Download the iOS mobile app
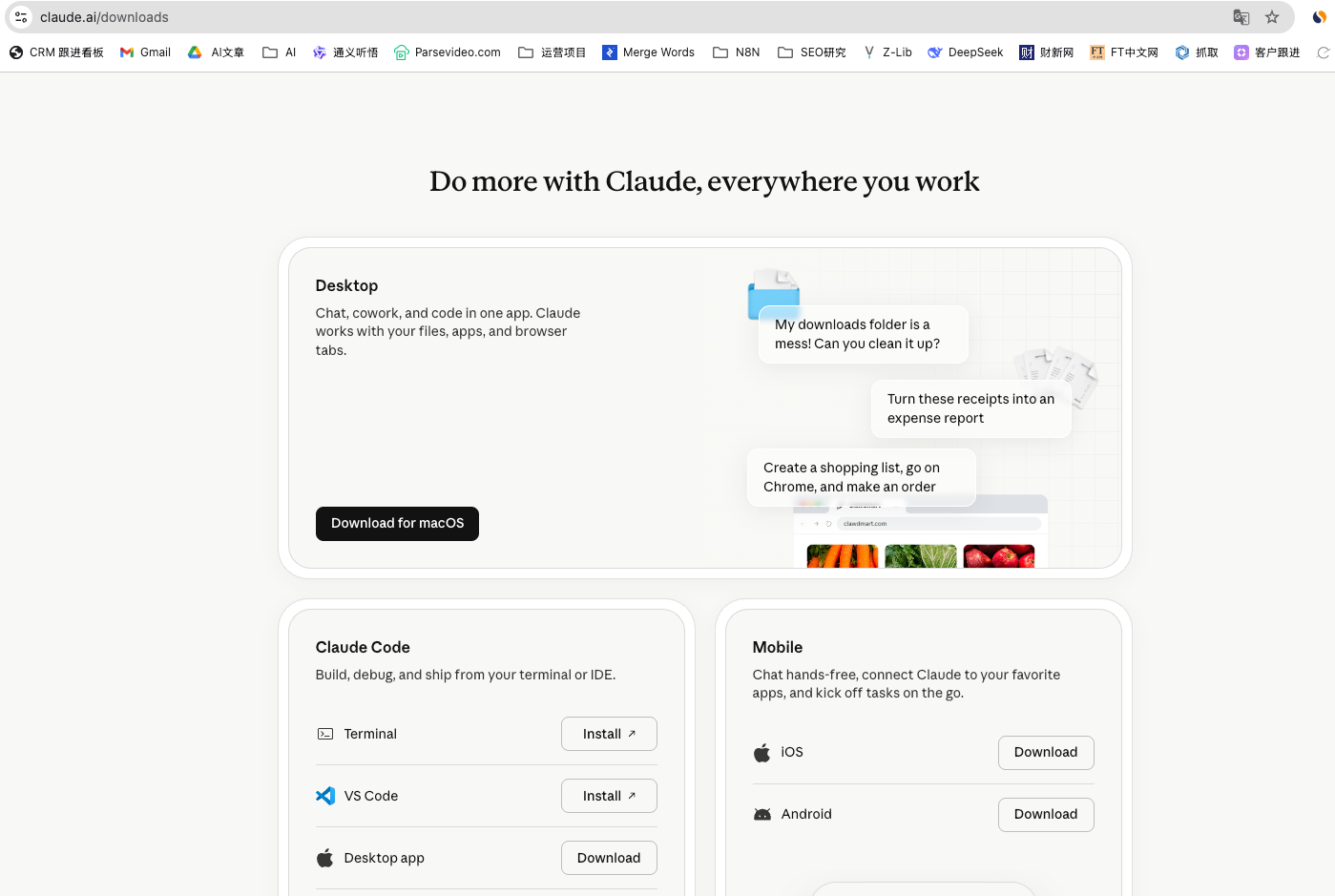 [x=1046, y=753]
